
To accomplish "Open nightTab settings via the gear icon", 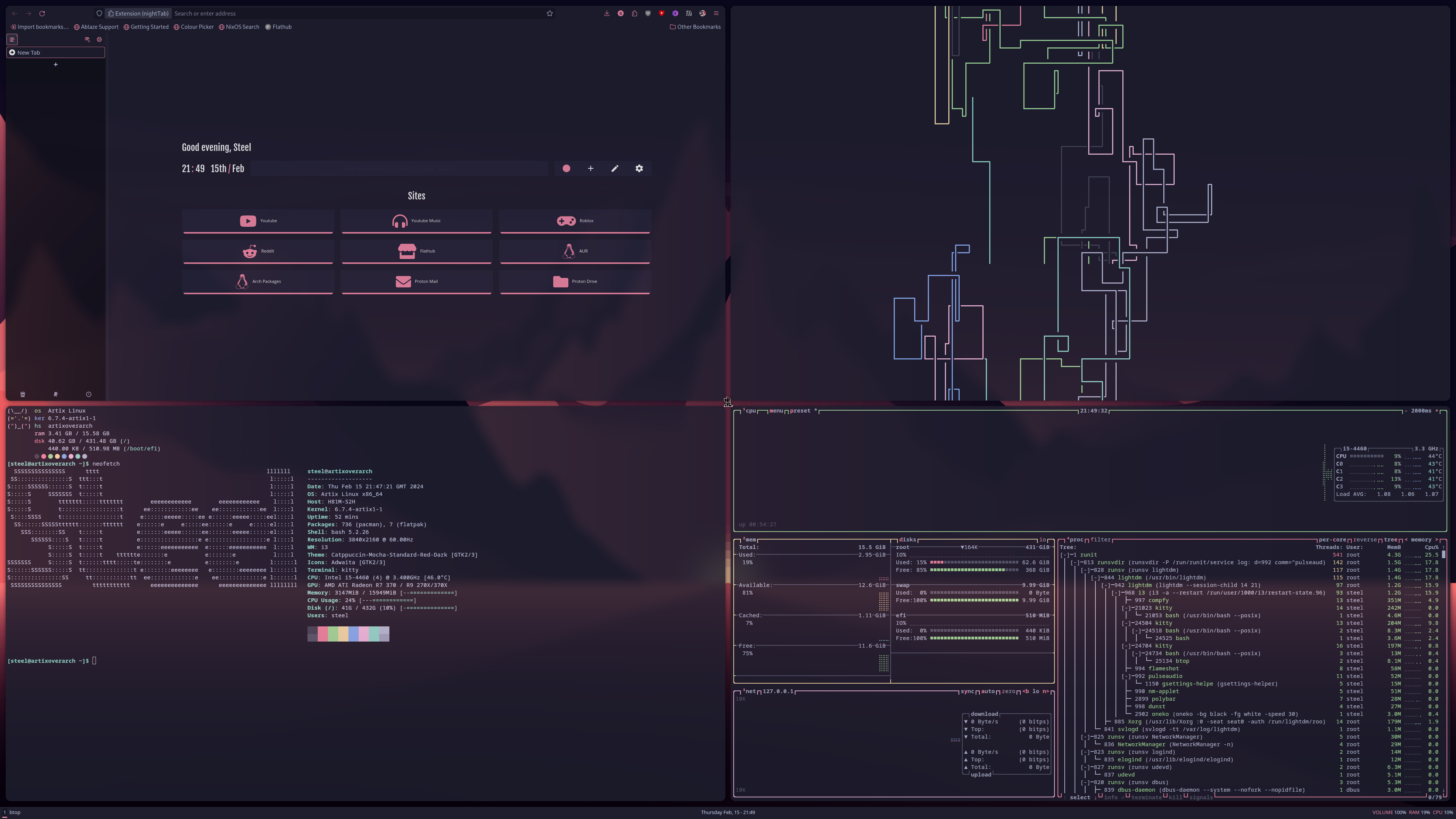I will [639, 168].
